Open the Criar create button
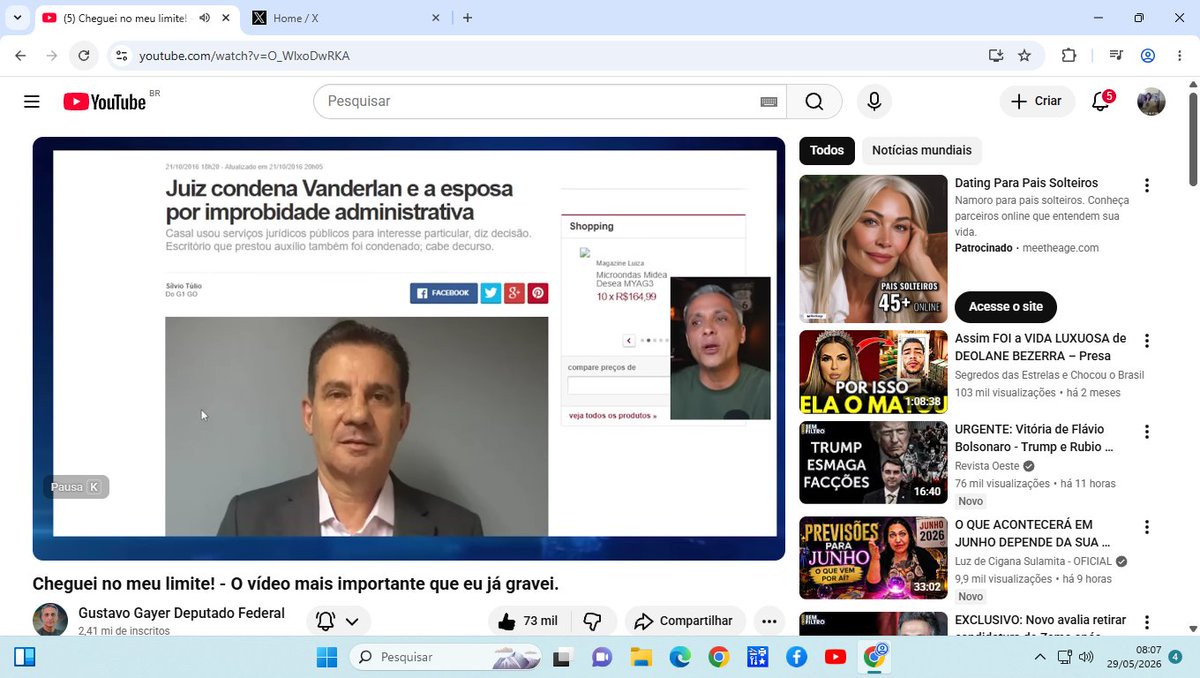 (1037, 101)
